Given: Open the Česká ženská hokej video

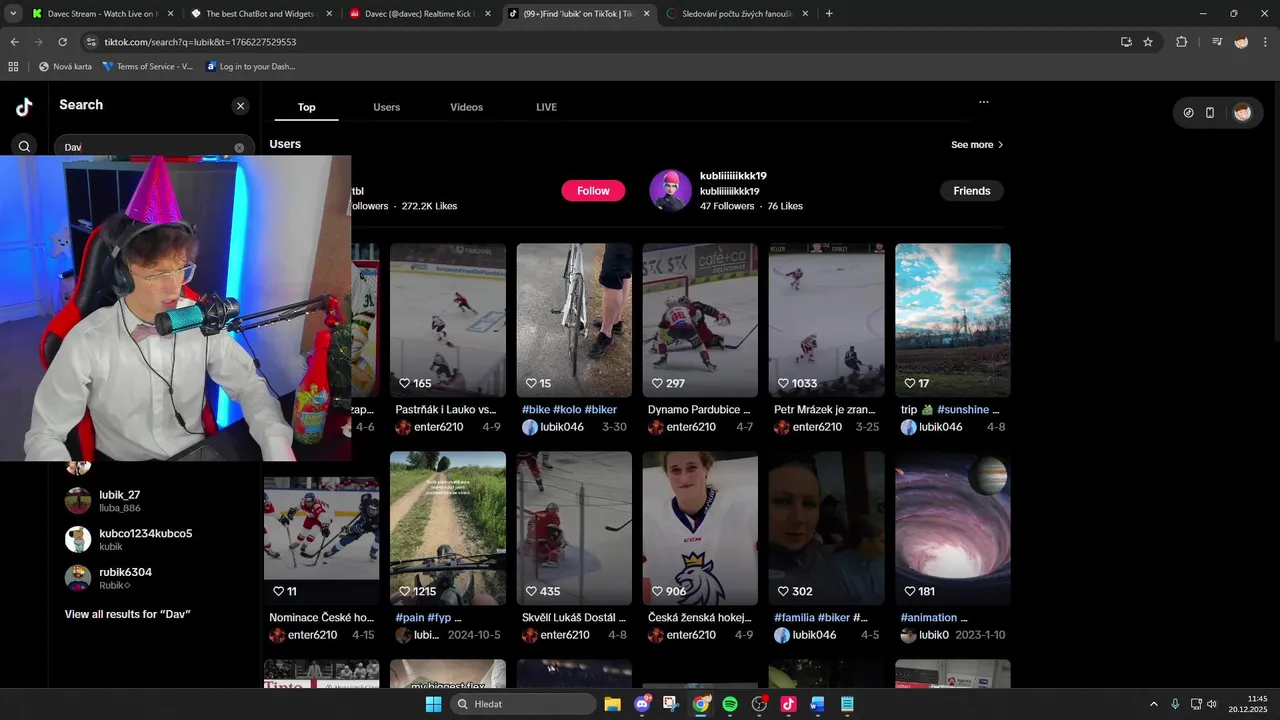Looking at the screenshot, I should [x=700, y=528].
